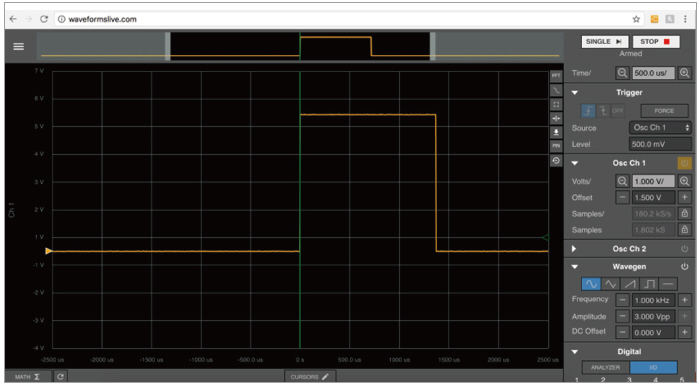Click the STOP button

656,41
